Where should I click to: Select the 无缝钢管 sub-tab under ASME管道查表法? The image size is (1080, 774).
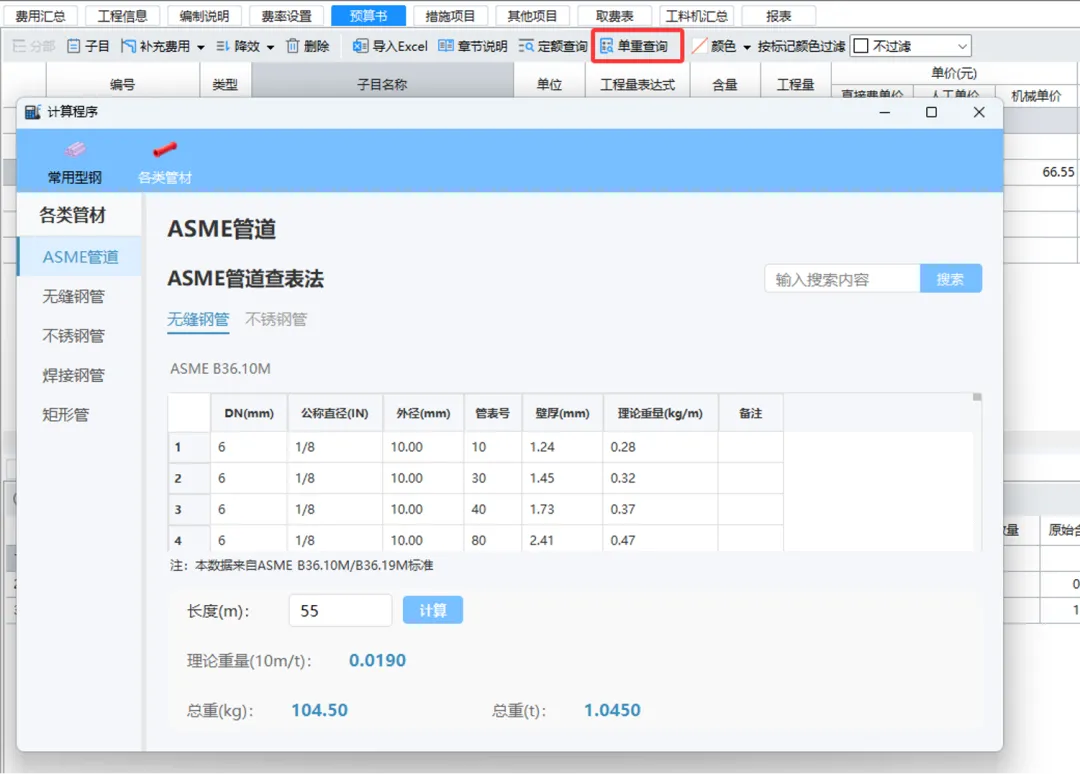click(x=198, y=320)
